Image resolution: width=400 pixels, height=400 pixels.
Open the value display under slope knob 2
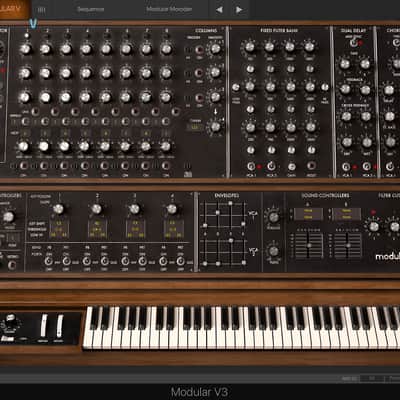(x=98, y=229)
